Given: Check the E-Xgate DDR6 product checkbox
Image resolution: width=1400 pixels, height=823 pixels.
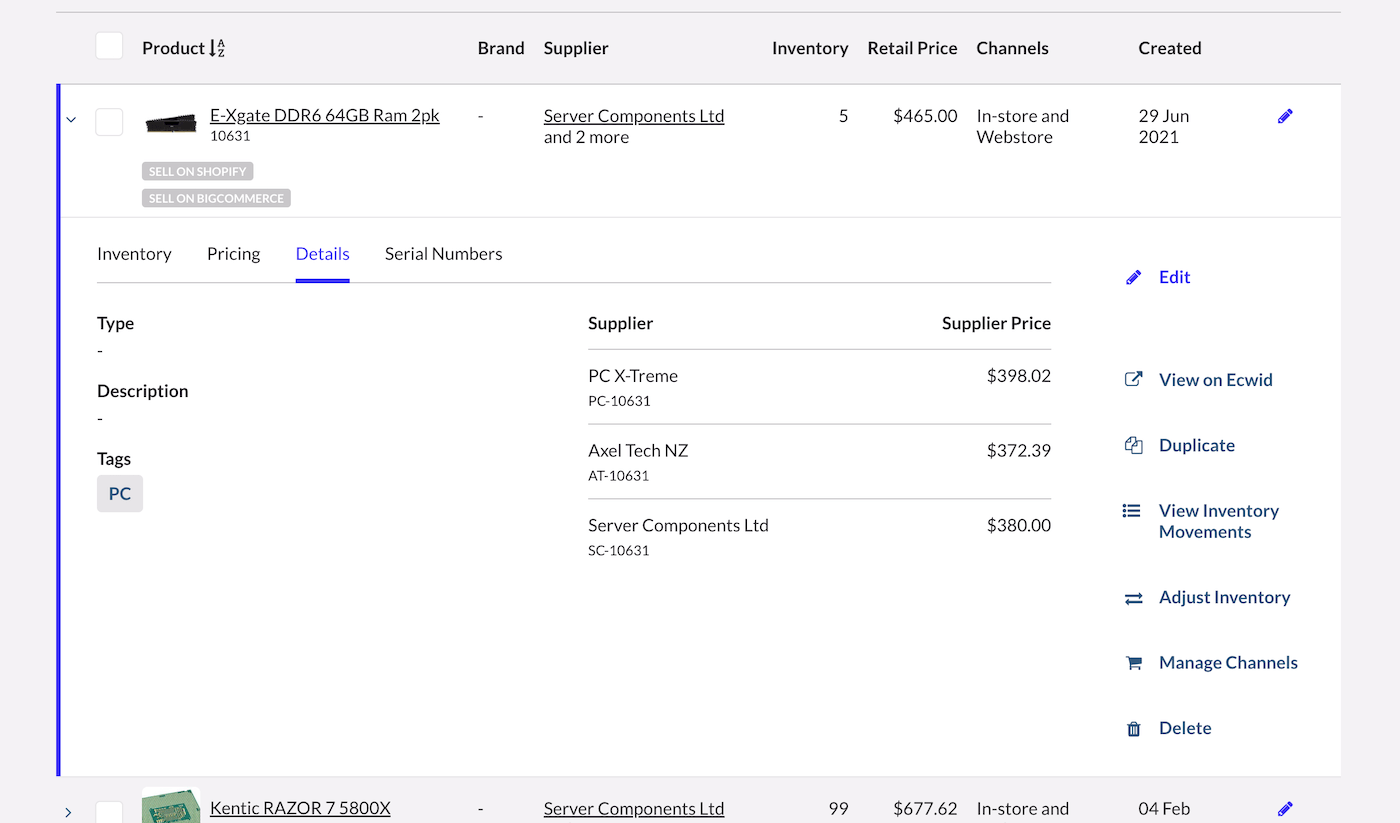Looking at the screenshot, I should coord(109,122).
